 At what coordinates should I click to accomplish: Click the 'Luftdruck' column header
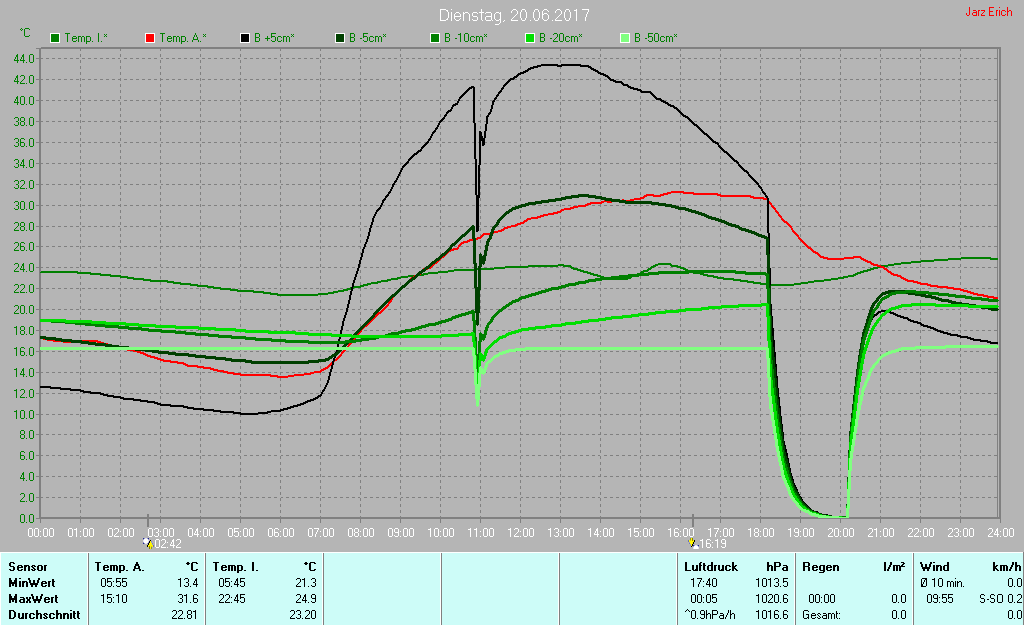click(x=711, y=567)
